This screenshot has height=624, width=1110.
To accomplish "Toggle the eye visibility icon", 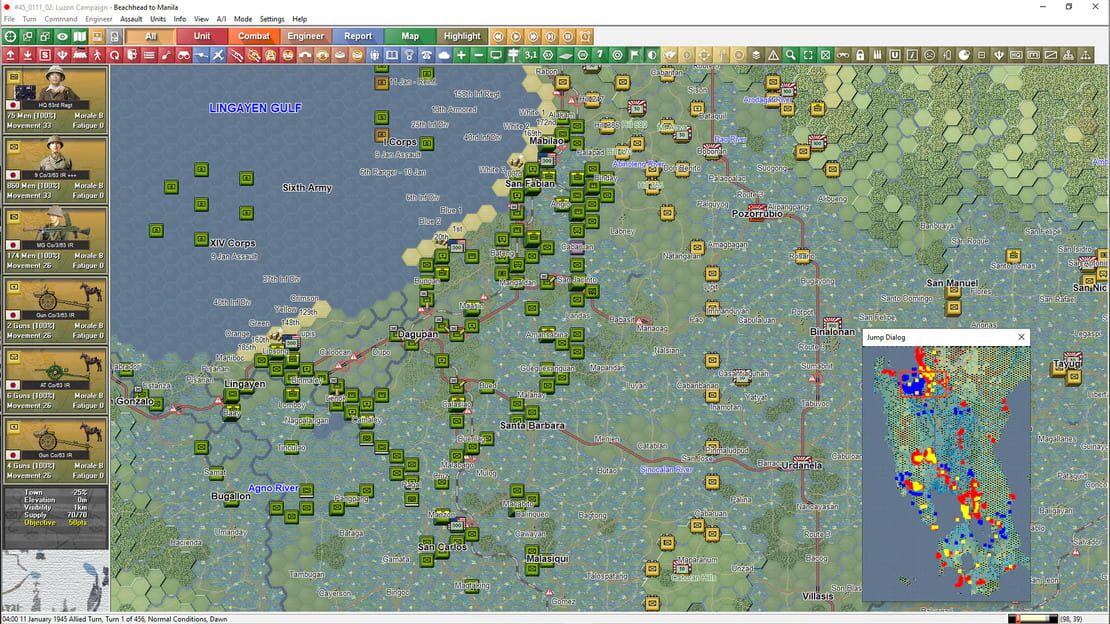I will tap(62, 36).
